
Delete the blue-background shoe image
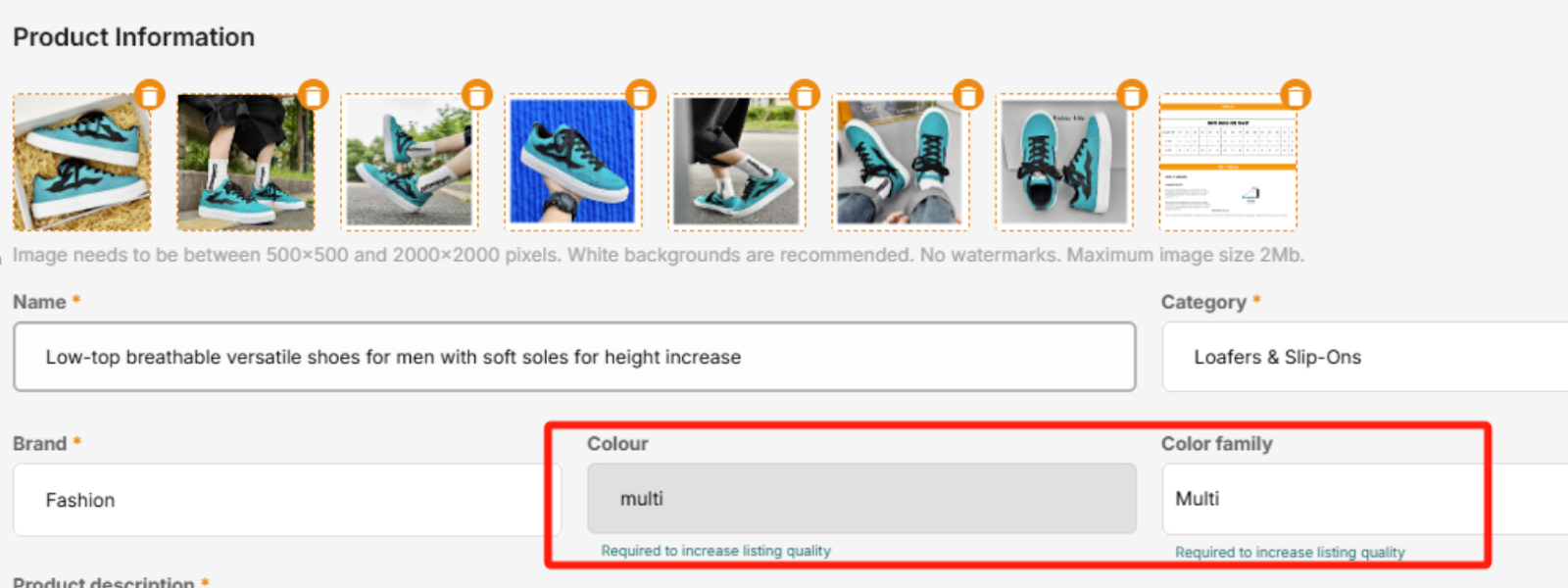click(640, 95)
